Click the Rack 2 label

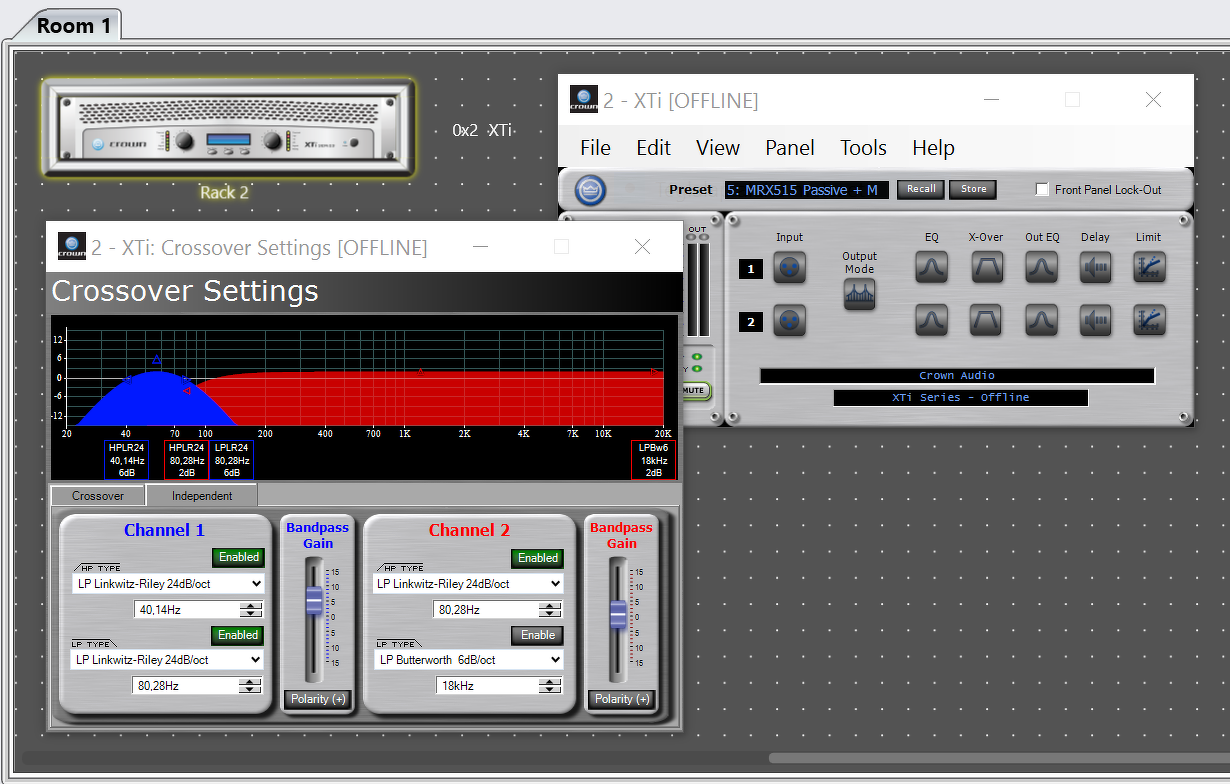tap(224, 193)
